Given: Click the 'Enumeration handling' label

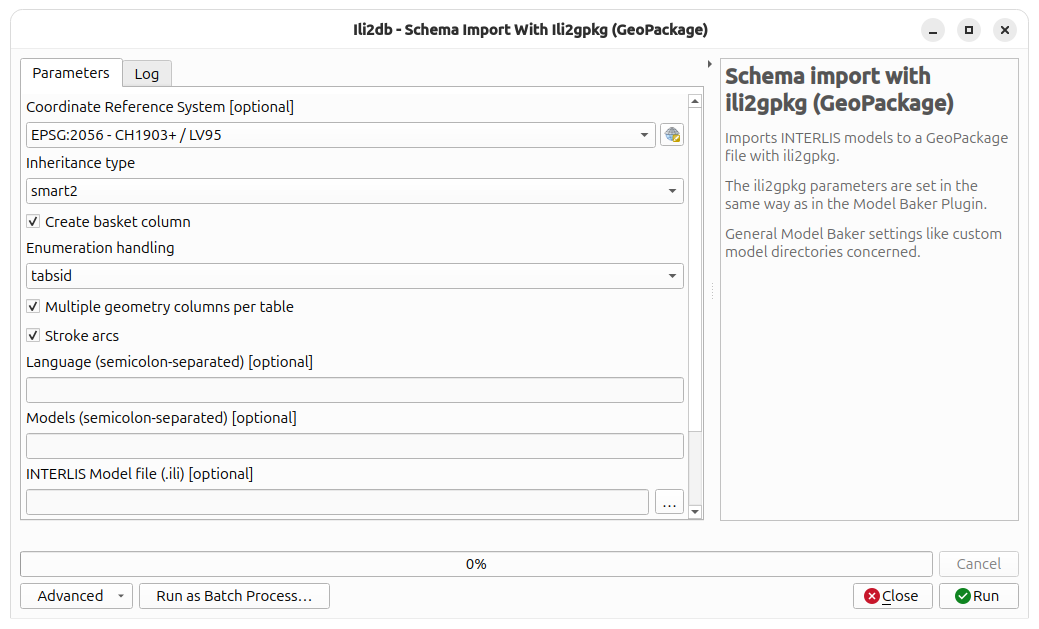Looking at the screenshot, I should [100, 248].
